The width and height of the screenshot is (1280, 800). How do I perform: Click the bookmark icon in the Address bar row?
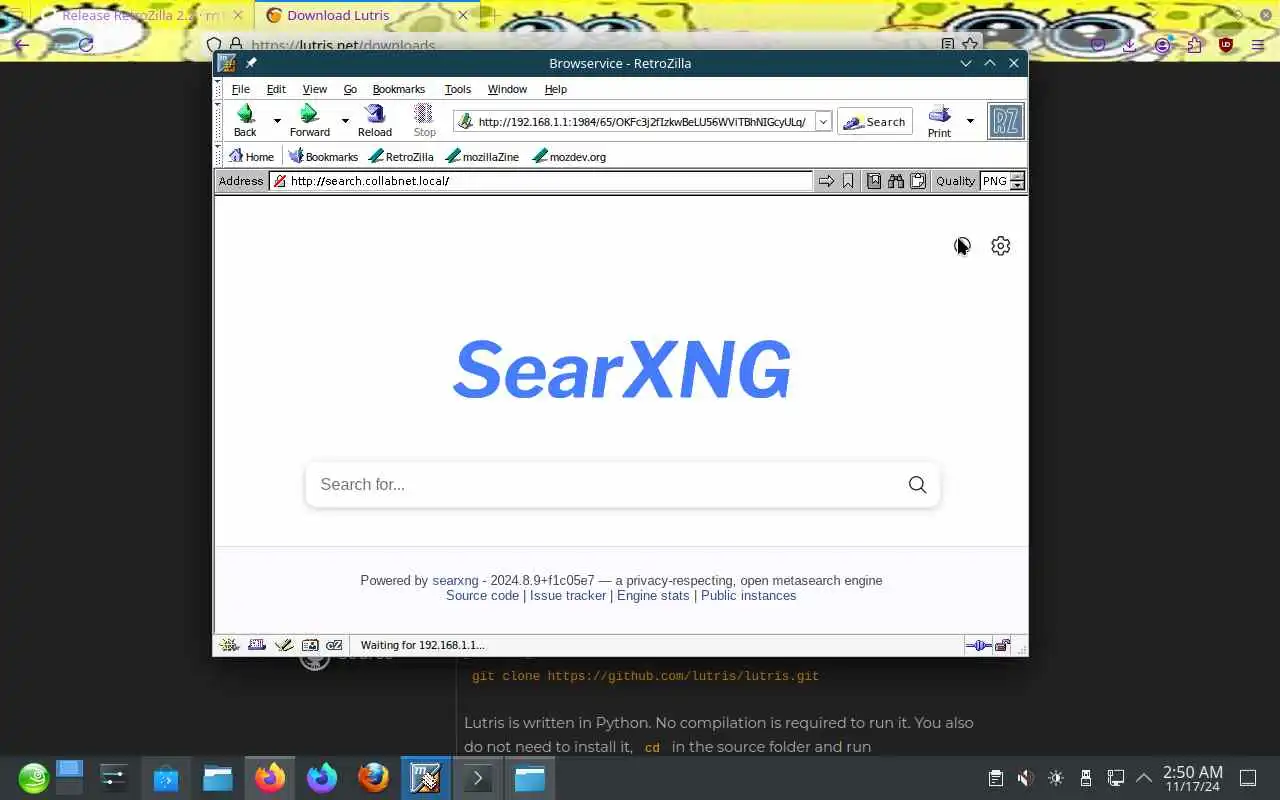pos(848,181)
